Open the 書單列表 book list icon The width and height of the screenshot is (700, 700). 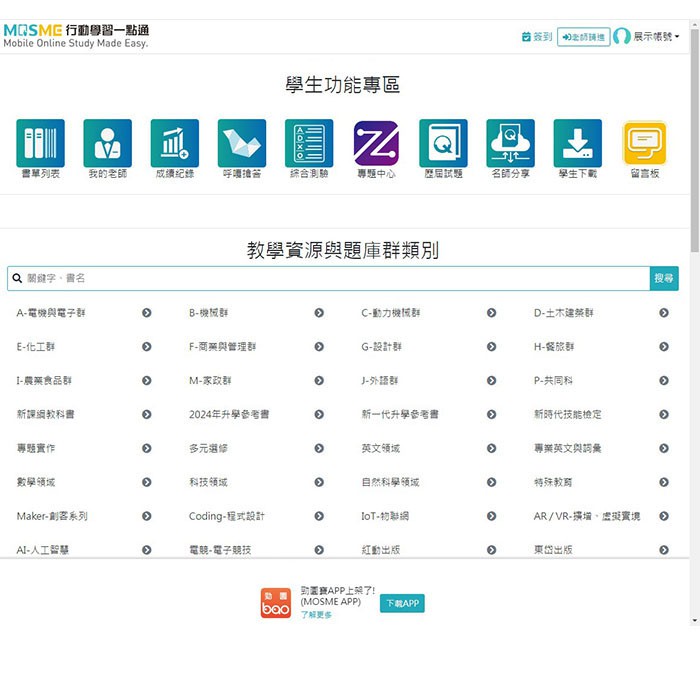coord(40,144)
